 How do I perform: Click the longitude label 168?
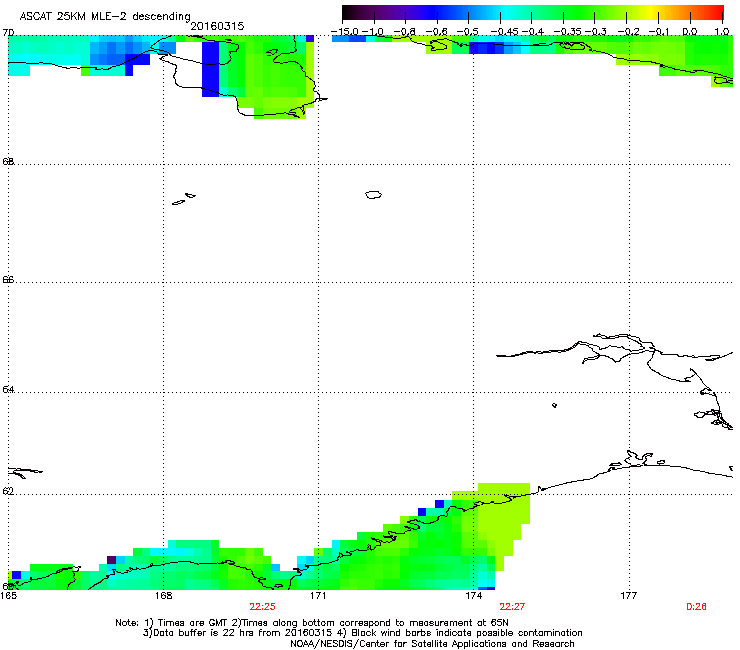pos(163,596)
